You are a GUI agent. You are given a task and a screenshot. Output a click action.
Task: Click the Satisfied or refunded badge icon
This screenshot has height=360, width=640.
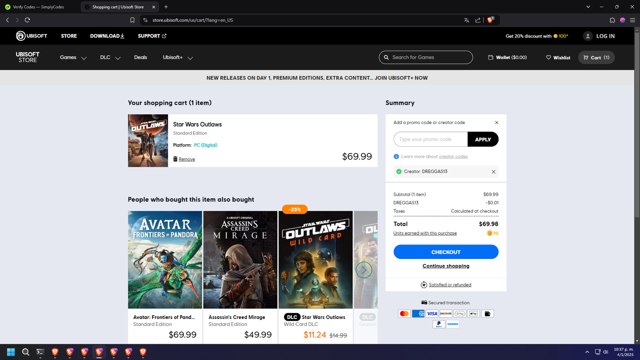[x=424, y=284]
